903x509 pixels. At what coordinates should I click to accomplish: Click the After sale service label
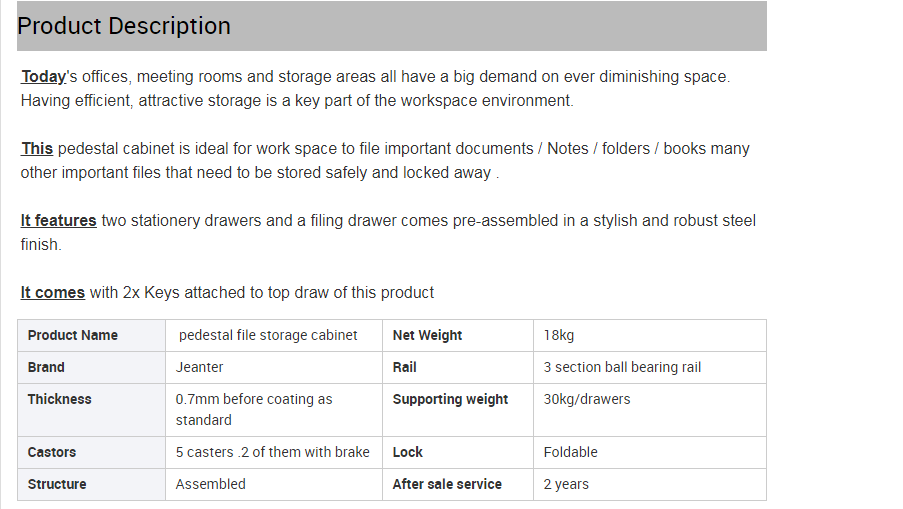[447, 484]
